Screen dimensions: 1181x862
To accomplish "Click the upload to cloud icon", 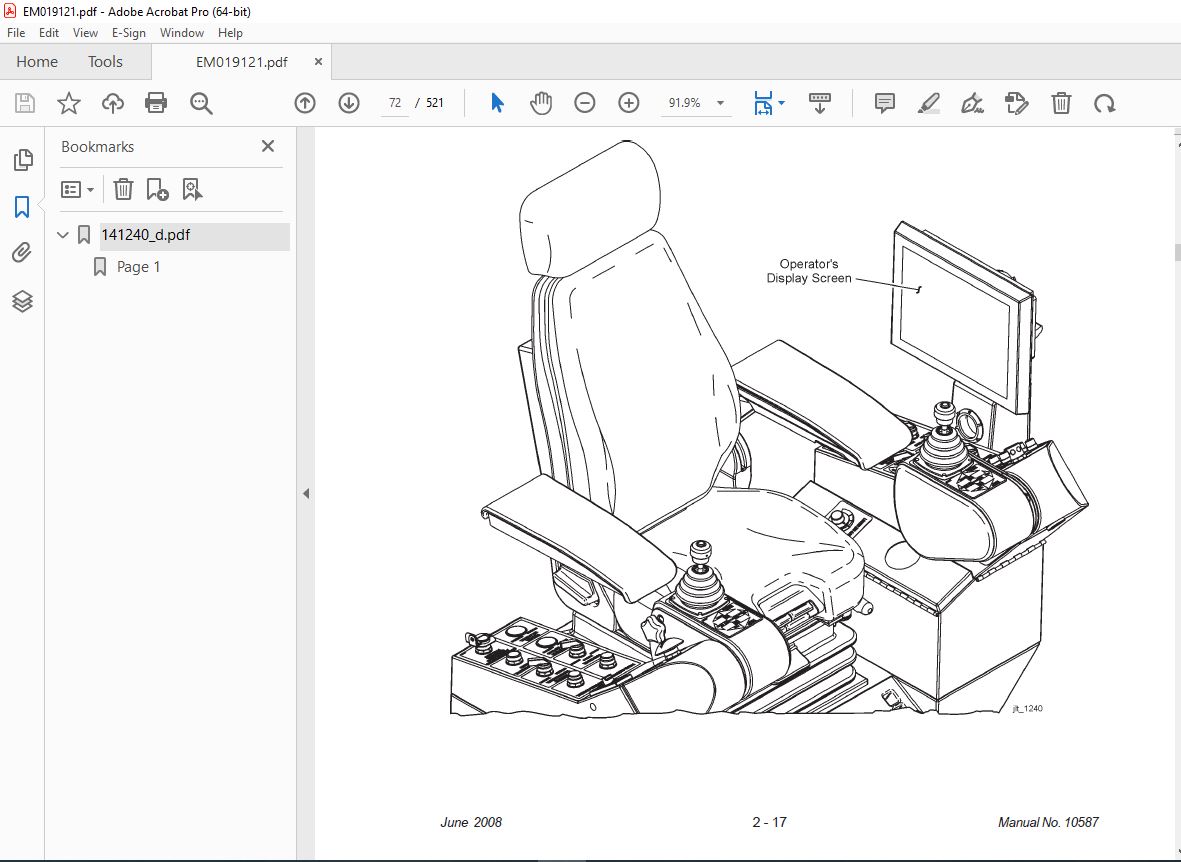I will 113,102.
